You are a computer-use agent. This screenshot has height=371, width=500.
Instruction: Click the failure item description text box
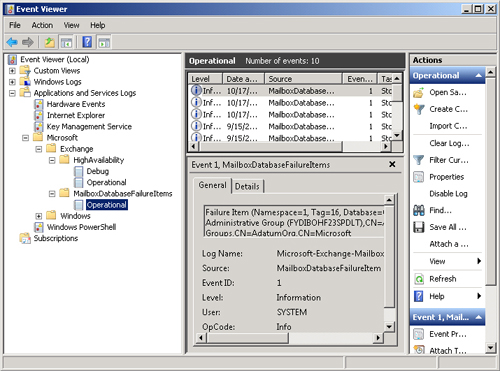pos(294,222)
